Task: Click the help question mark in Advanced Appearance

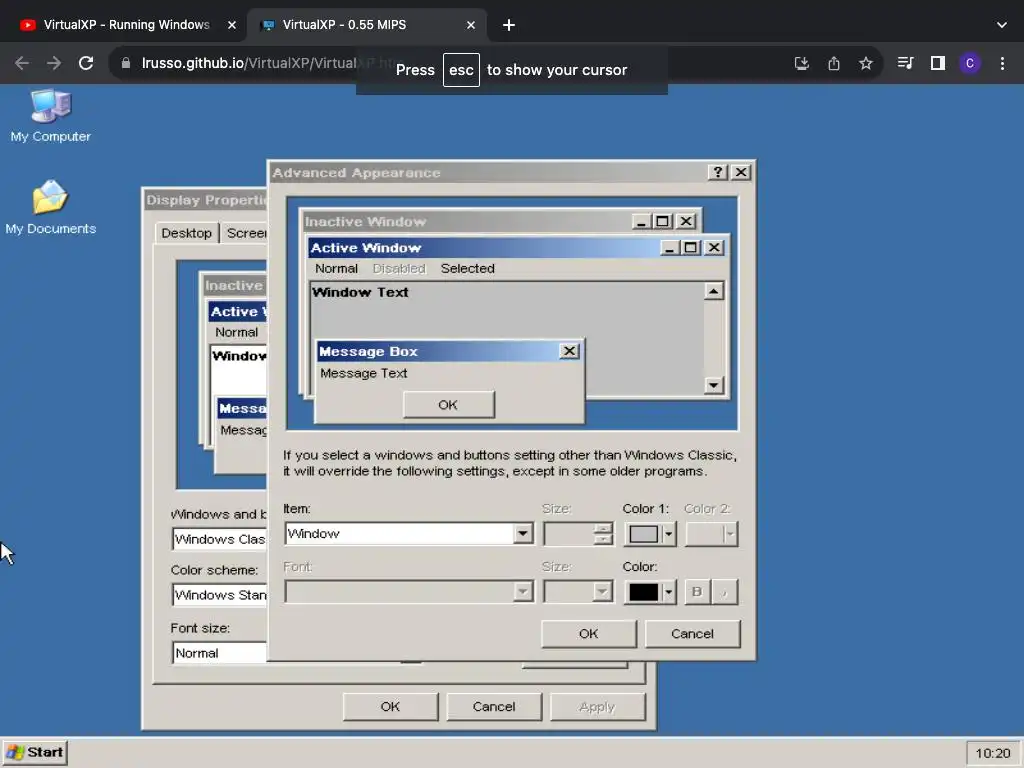Action: click(x=717, y=172)
